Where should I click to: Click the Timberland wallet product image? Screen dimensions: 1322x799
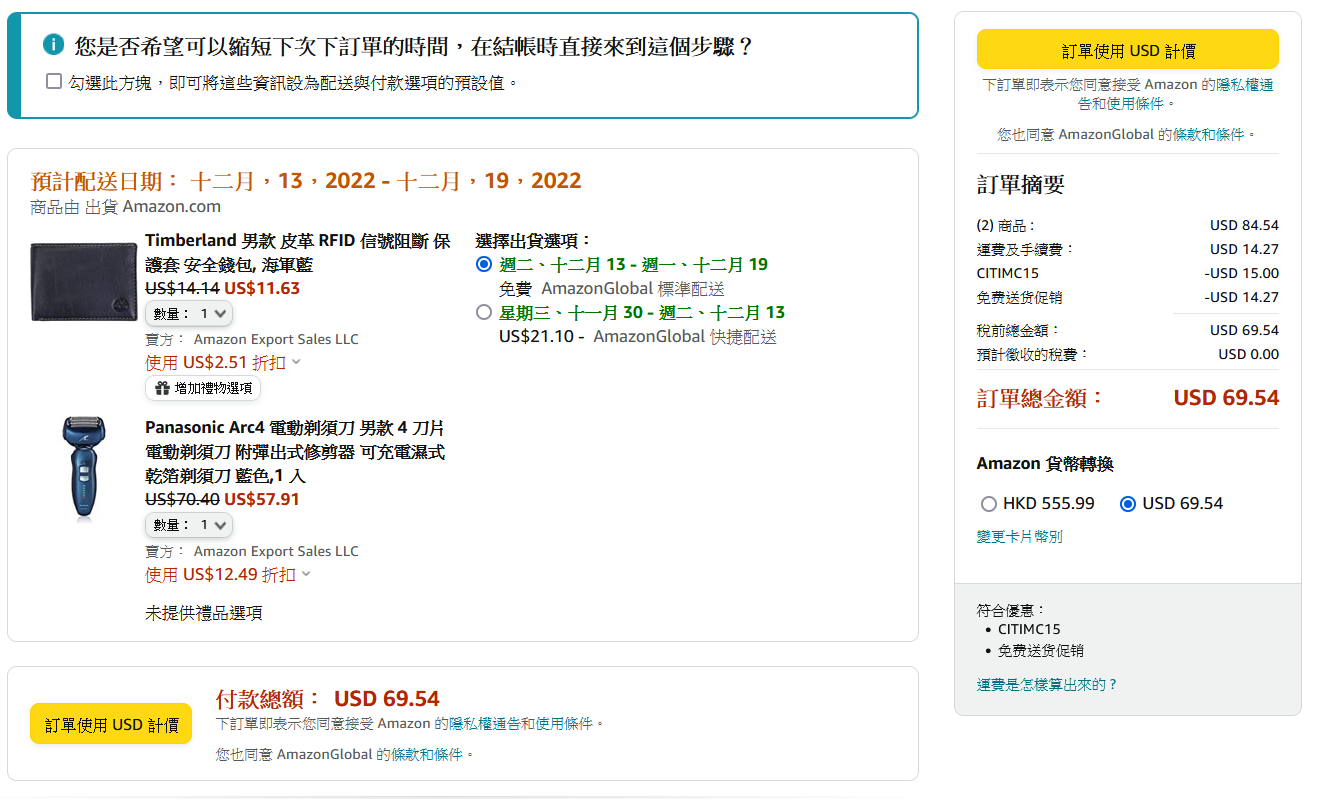[84, 281]
